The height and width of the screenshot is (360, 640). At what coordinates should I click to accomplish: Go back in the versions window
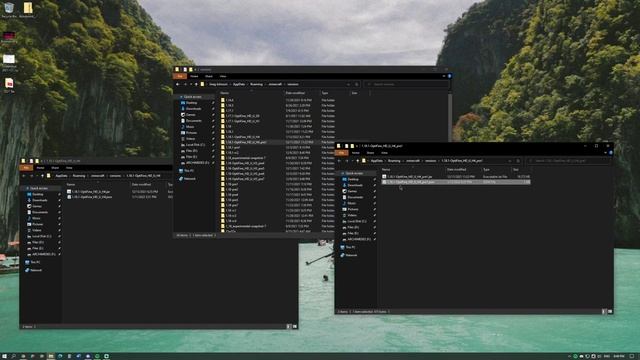pos(178,84)
